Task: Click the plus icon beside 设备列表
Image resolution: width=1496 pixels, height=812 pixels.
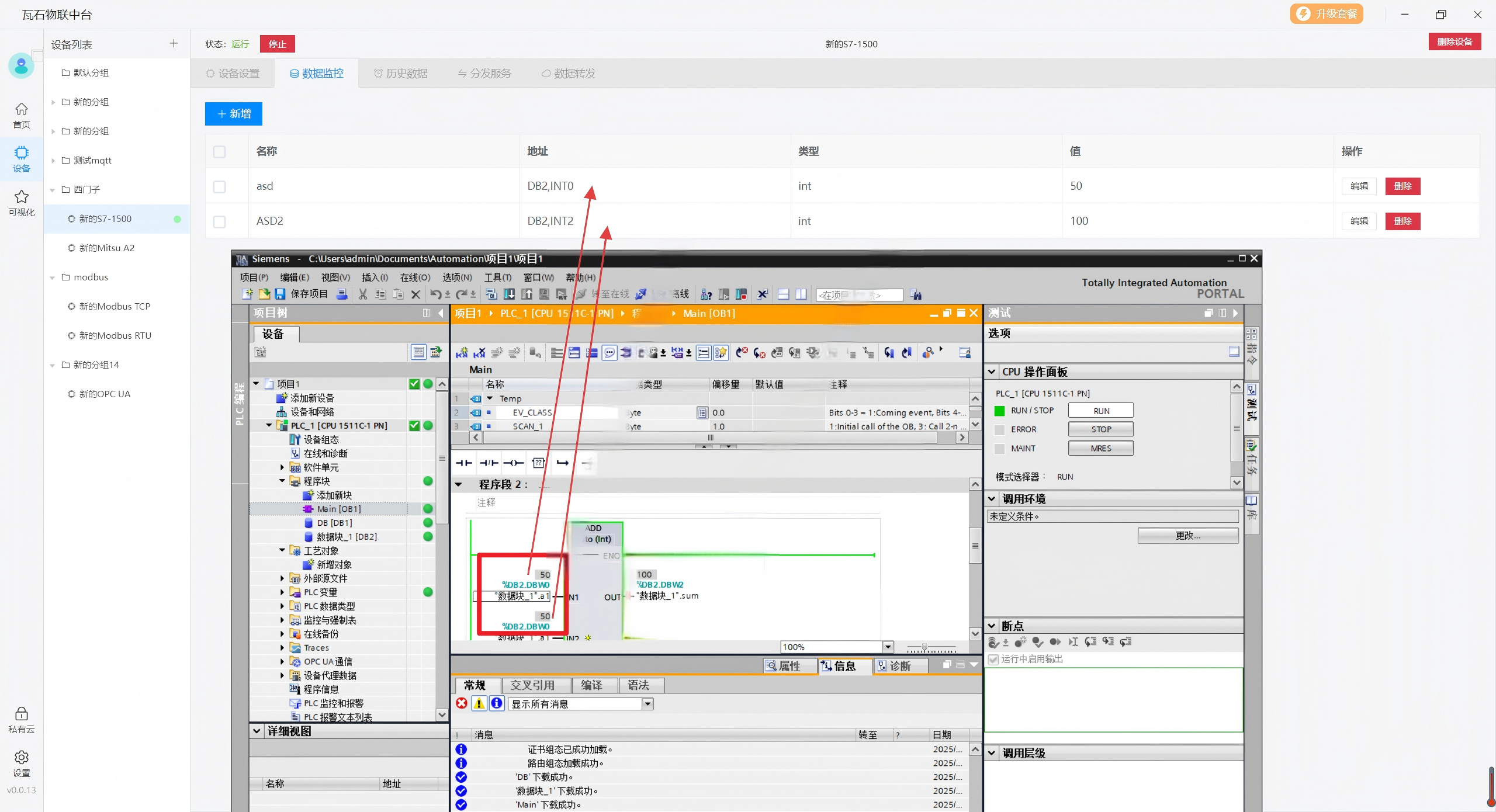Action: 174,44
